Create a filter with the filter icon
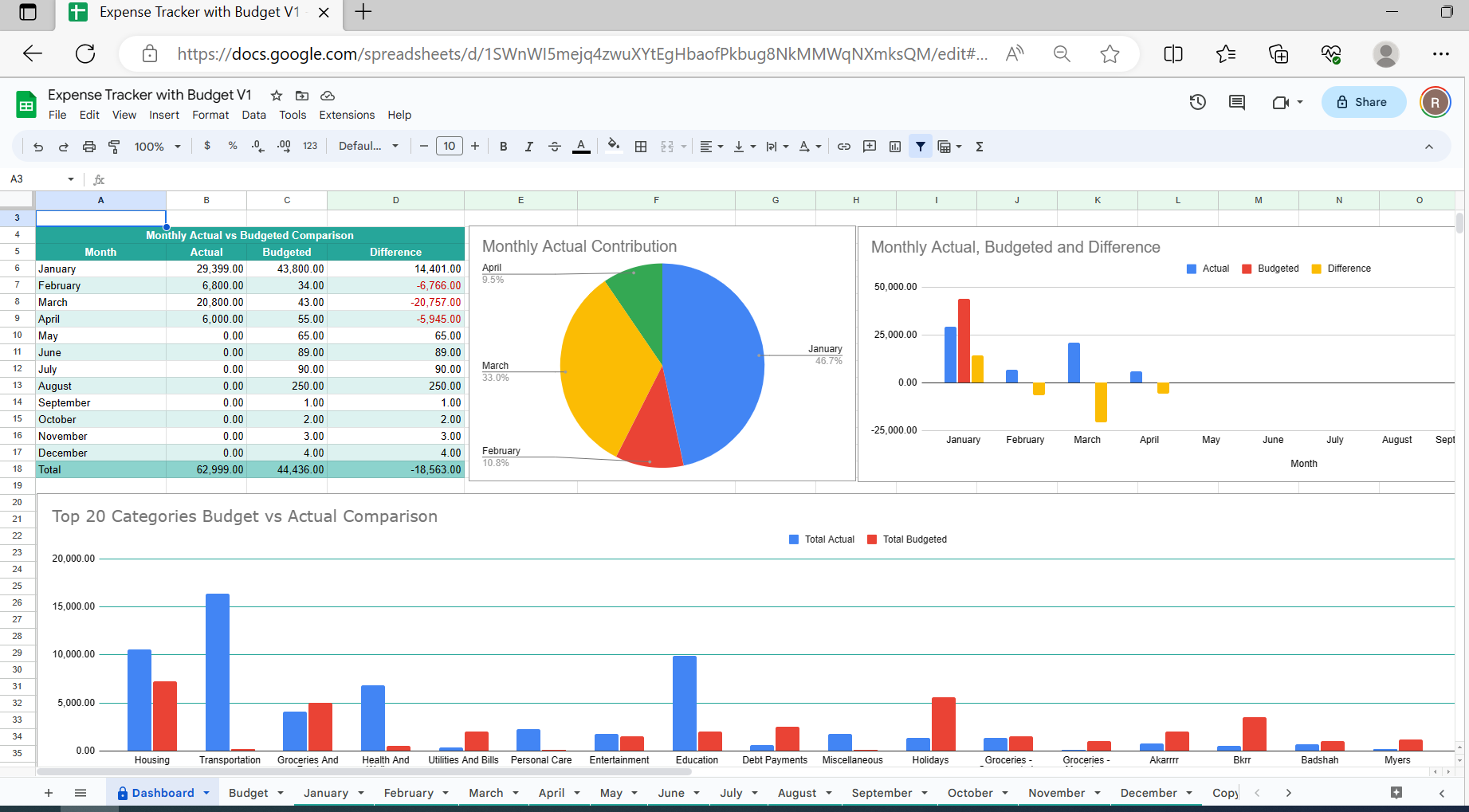The image size is (1469, 812). click(921, 146)
